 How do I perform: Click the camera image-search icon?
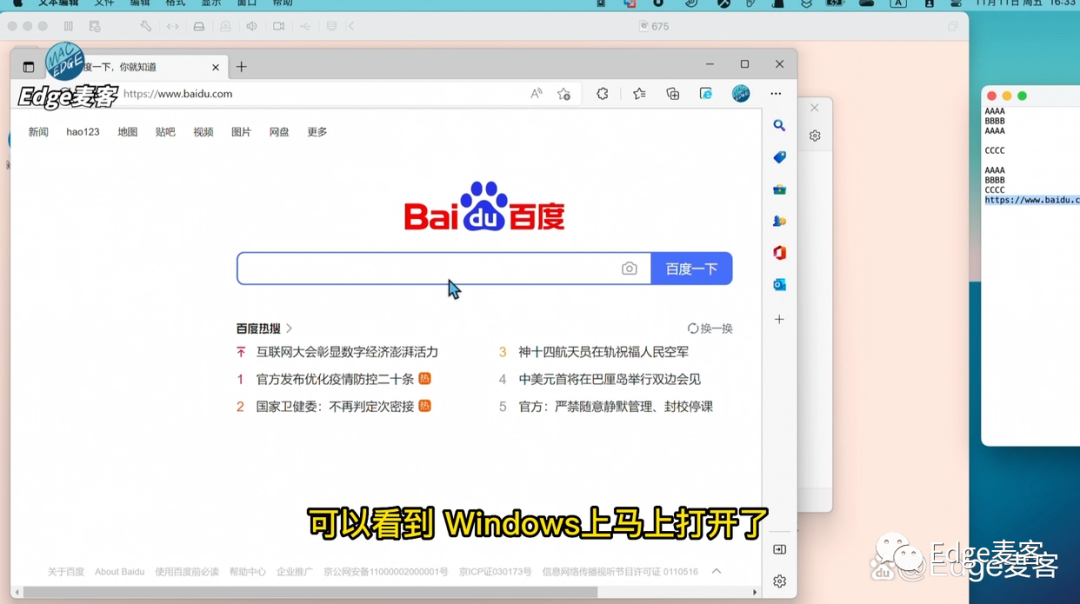point(629,269)
